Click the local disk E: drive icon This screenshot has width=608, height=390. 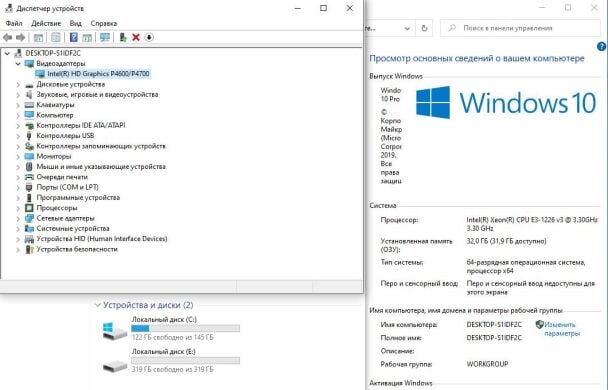click(115, 365)
